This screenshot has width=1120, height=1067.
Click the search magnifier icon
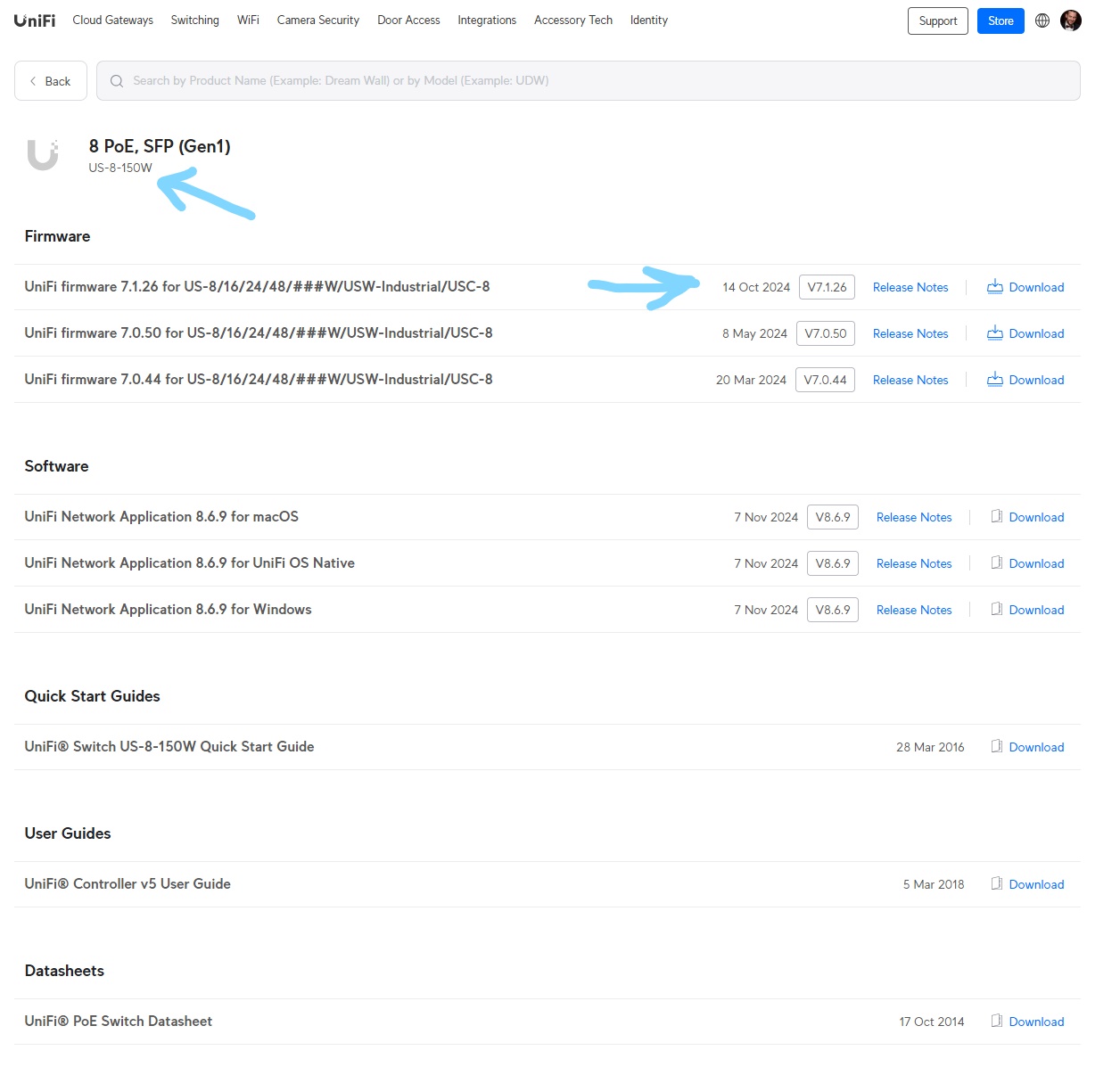coord(117,81)
